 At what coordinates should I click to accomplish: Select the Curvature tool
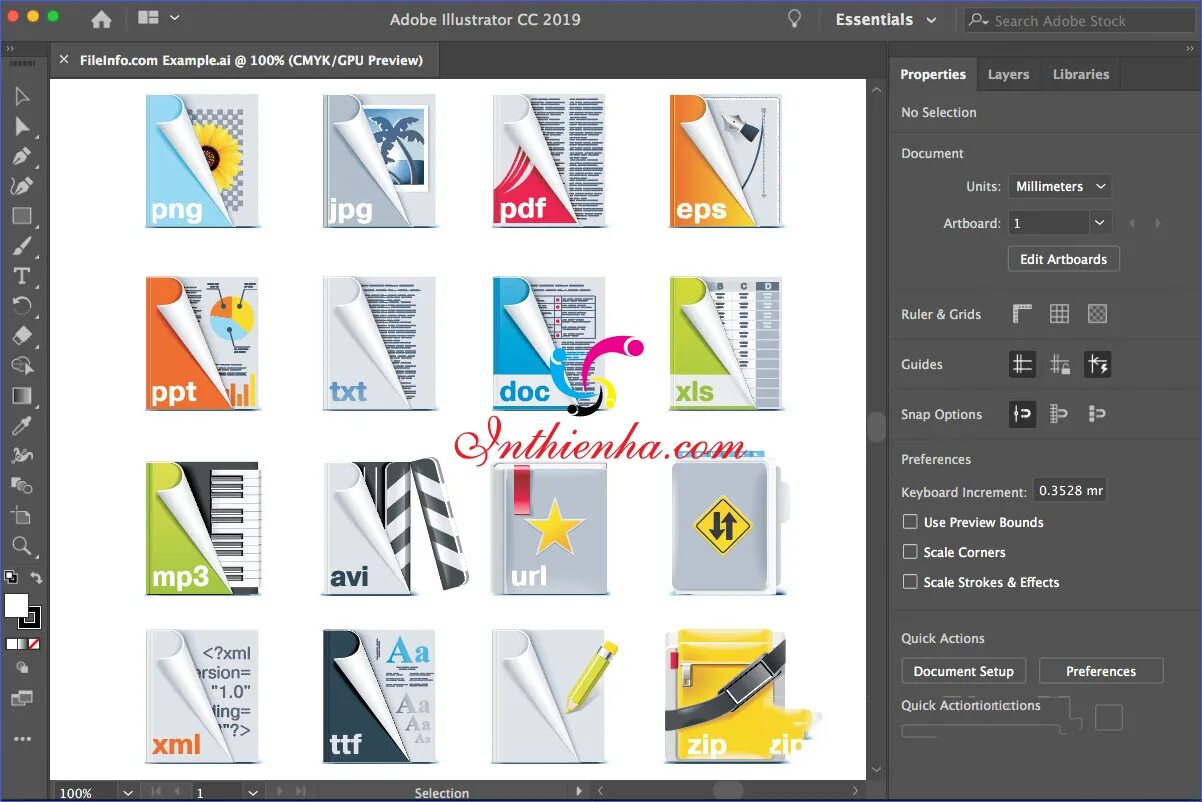point(22,186)
